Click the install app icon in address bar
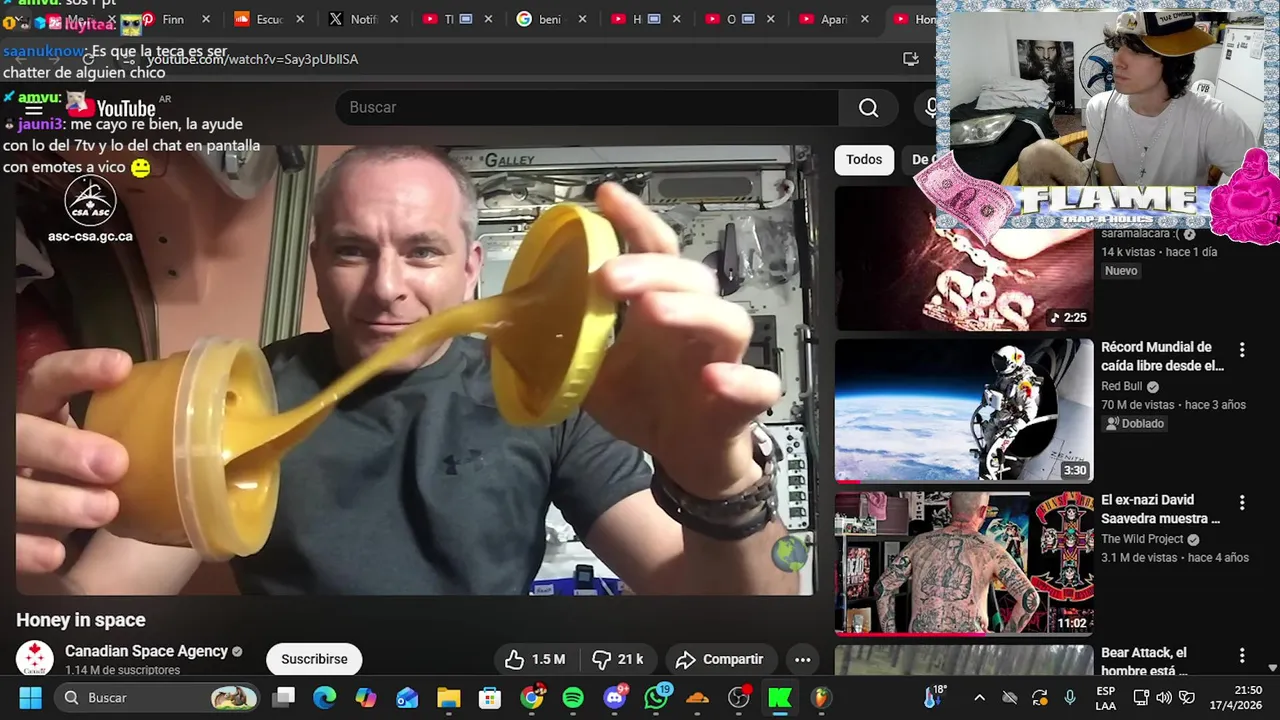Viewport: 1280px width, 720px height. coord(910,59)
